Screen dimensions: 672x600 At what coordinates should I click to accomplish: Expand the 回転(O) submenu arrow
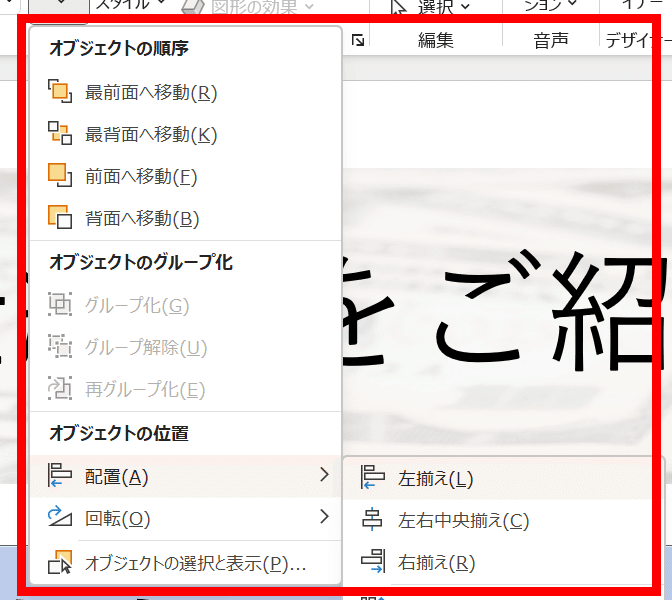324,516
